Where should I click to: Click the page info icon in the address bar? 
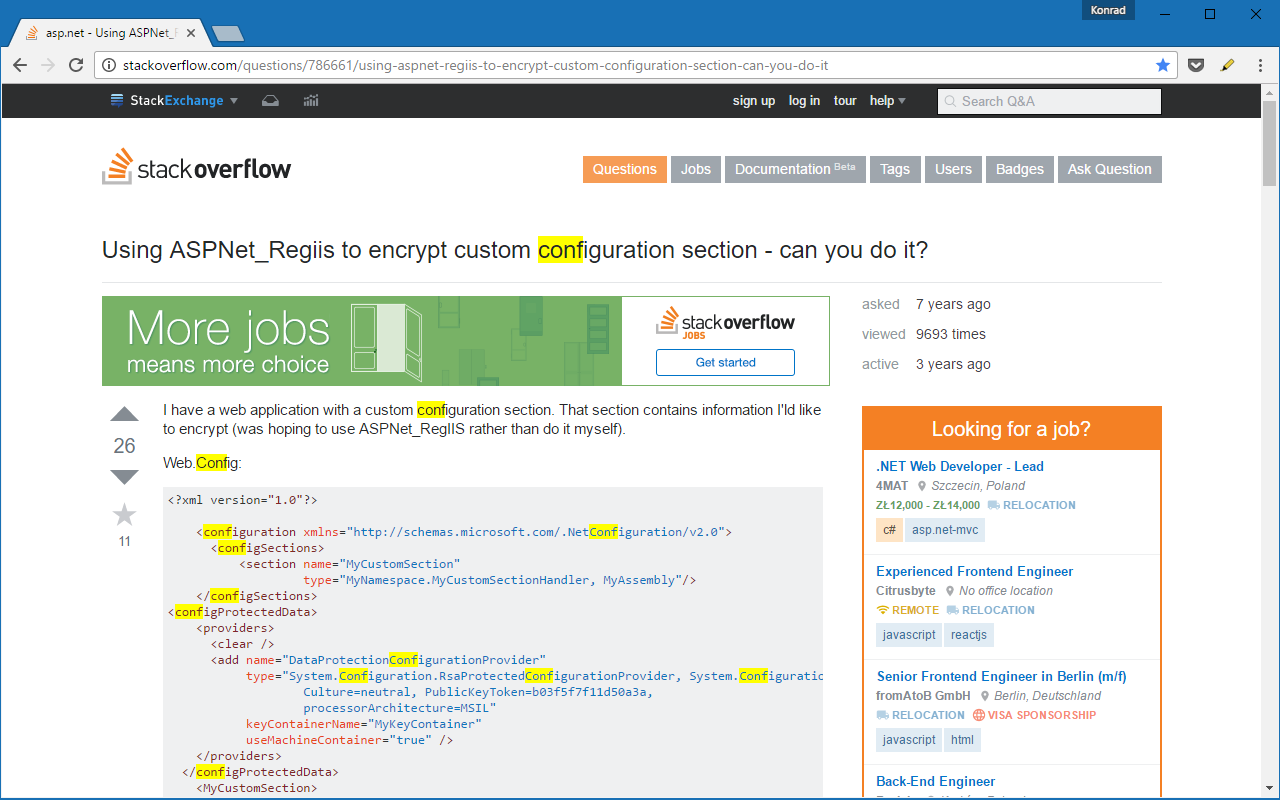pos(109,66)
